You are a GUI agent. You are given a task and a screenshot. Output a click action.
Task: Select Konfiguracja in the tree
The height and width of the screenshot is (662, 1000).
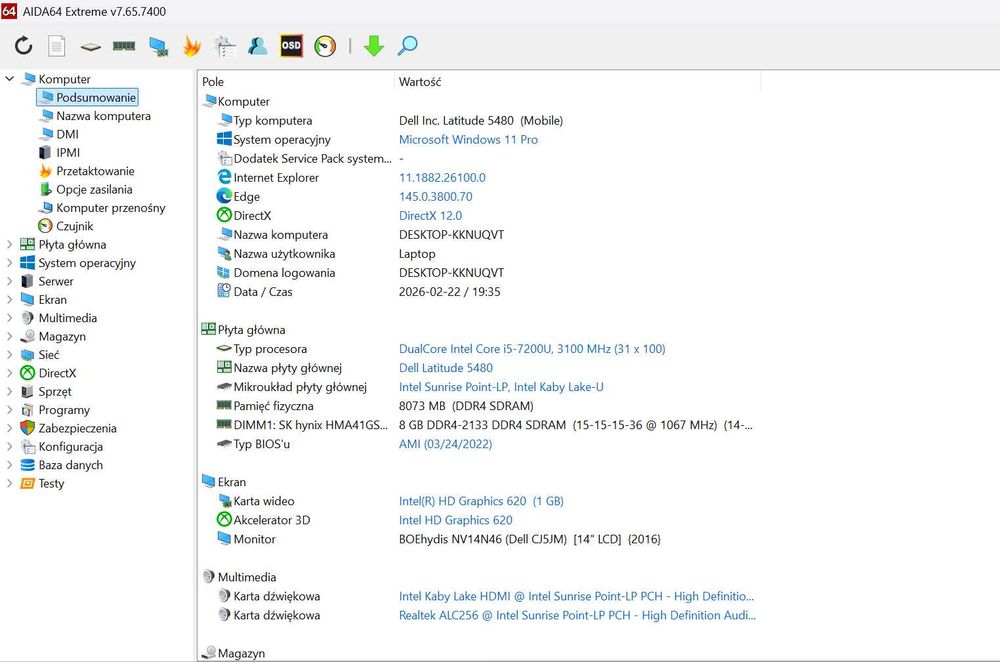click(70, 446)
